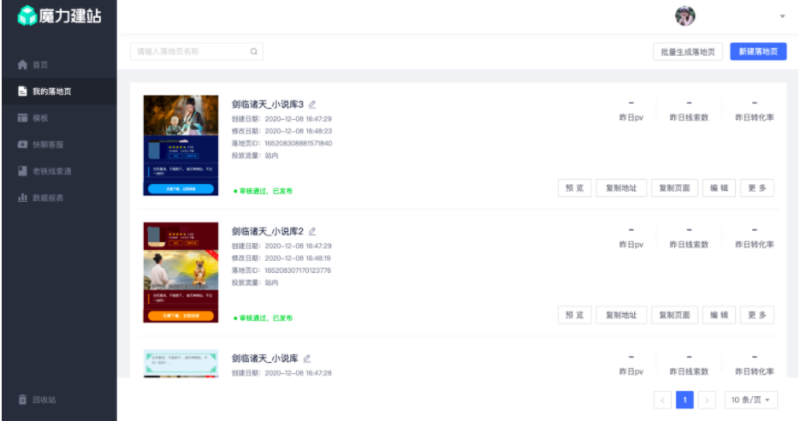Open the 剑临诸天_小说库 thumbnail

tap(181, 363)
